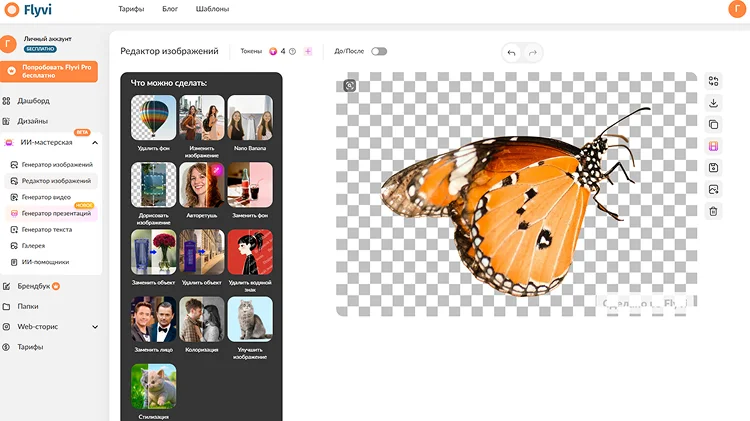Click Попробовать Flyvi Pro бесплатно button

coord(49,71)
